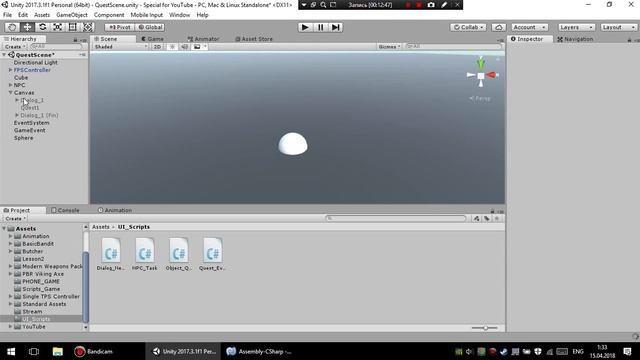Image resolution: width=640 pixels, height=360 pixels.
Task: Expand the FPSController hierarchy item
Action: [x=11, y=70]
